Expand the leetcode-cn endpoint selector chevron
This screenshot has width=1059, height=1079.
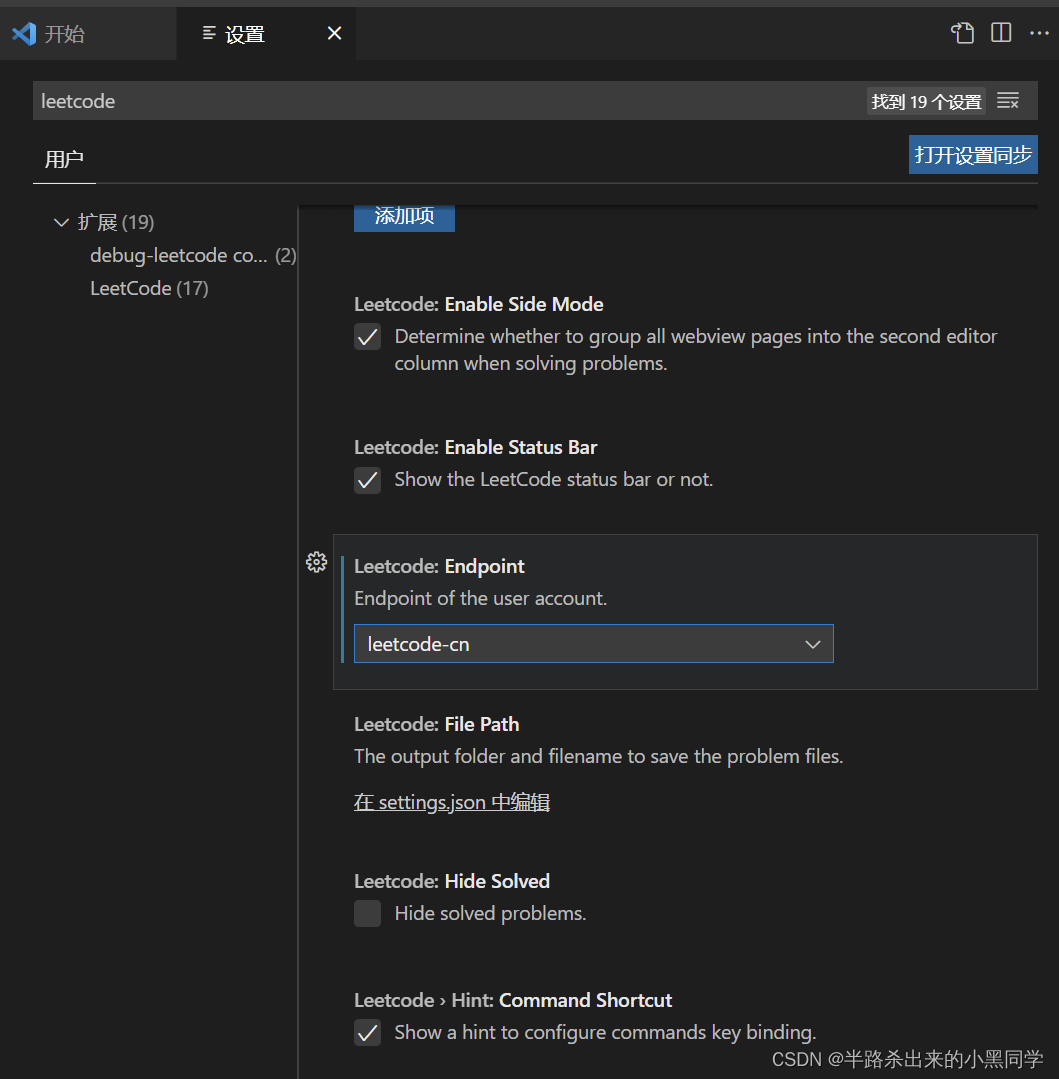[x=812, y=643]
